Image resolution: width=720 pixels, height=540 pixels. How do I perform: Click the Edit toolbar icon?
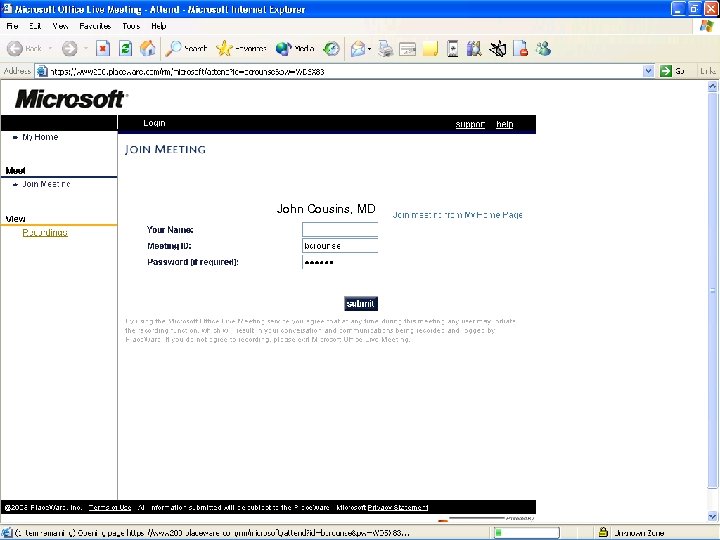407,48
